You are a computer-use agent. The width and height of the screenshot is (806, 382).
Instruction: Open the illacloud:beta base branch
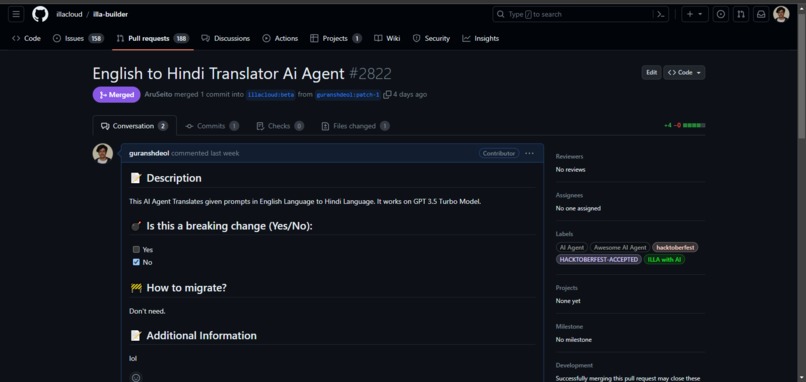(271, 95)
